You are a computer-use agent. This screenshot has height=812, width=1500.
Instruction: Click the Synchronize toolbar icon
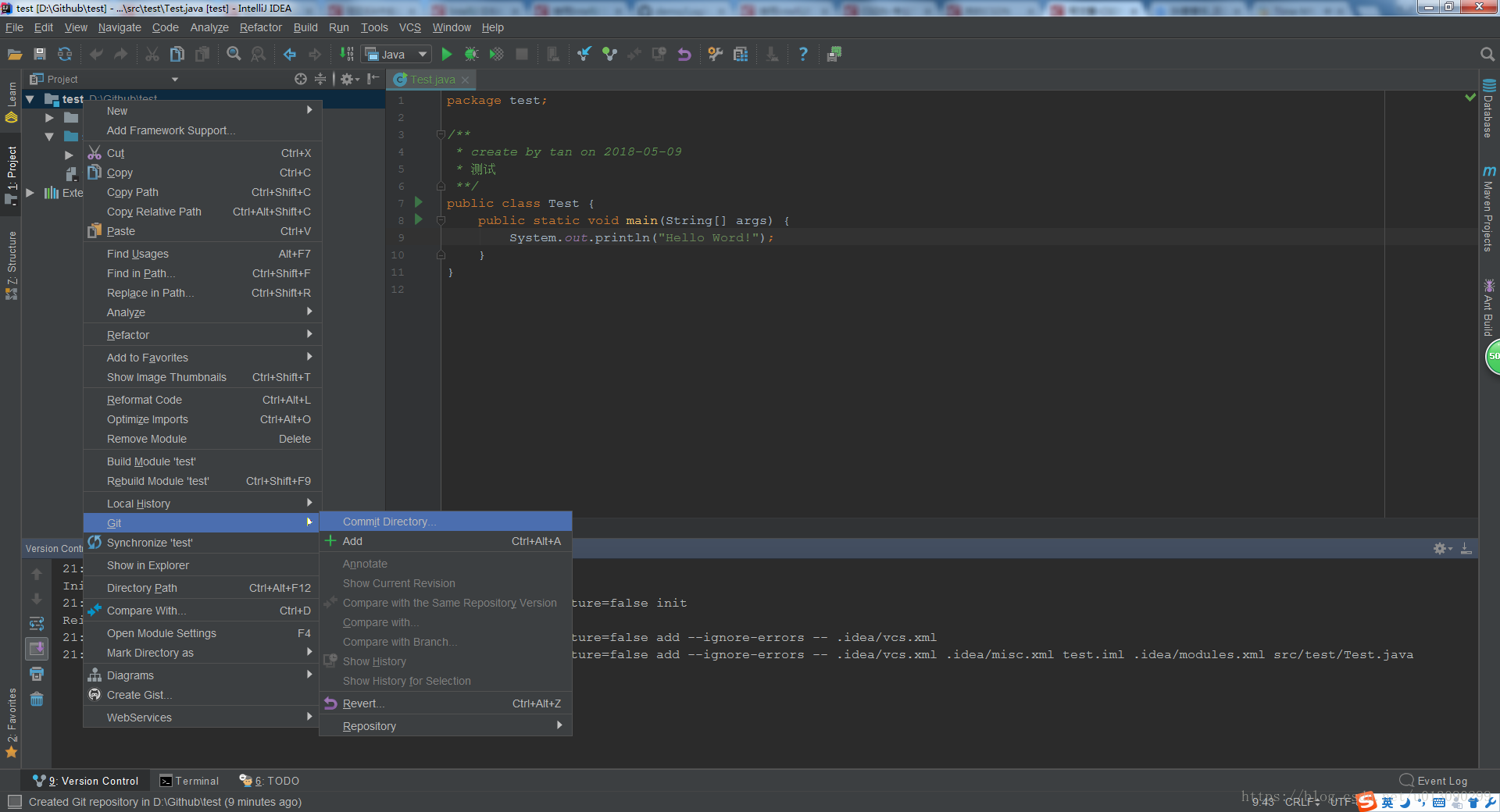(65, 55)
